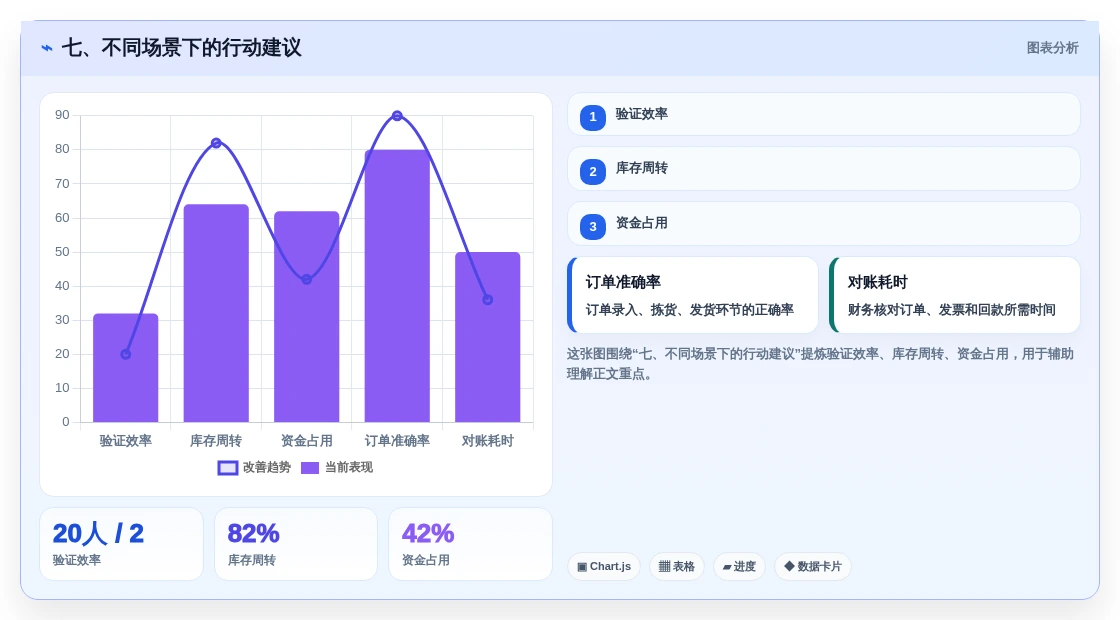Viewport: 1120px width, 620px height.
Task: Click the line point at 20 for 验证效率
Action: click(126, 354)
